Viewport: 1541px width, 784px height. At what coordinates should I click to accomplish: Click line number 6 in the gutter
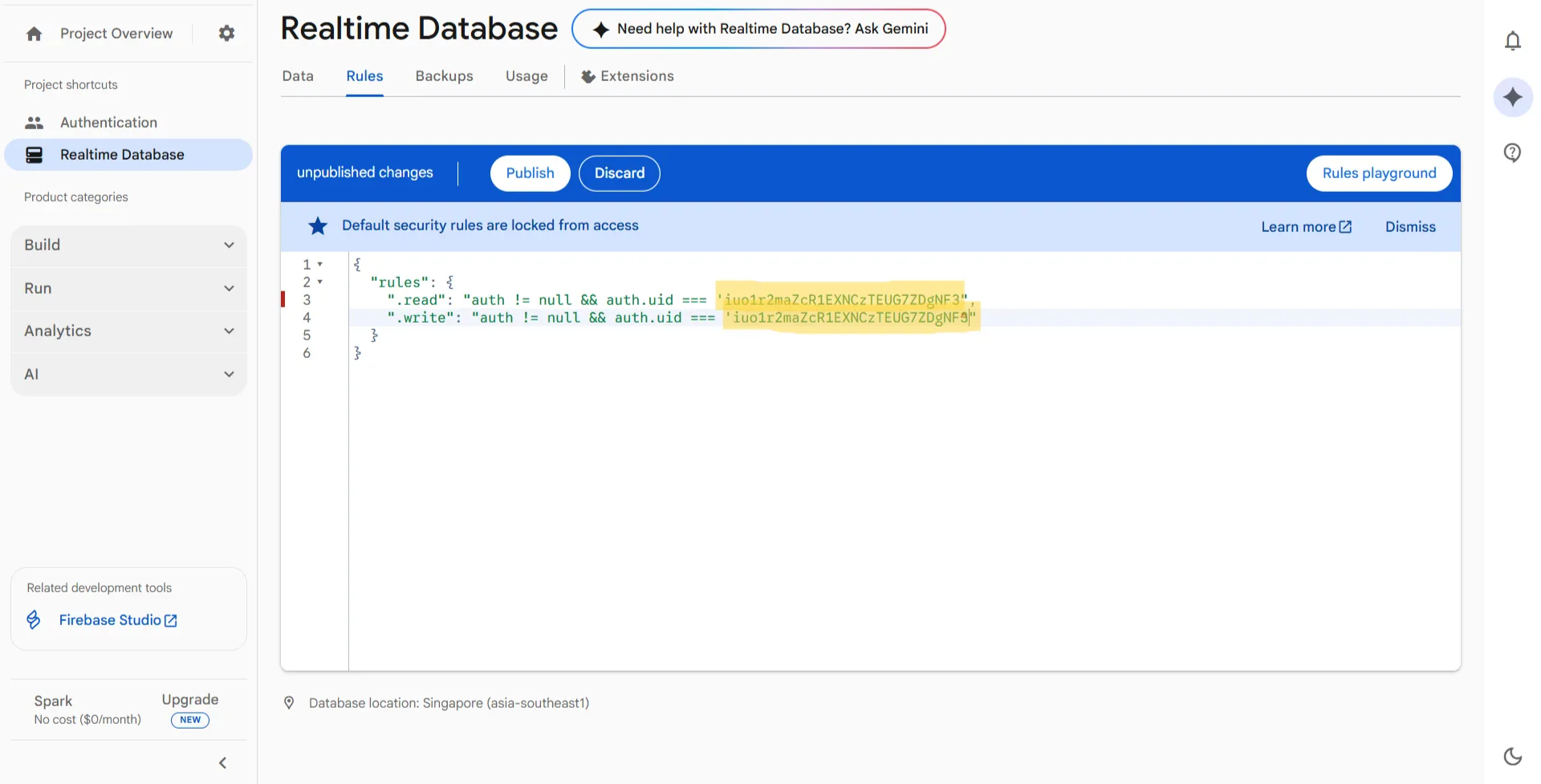pyautogui.click(x=307, y=353)
